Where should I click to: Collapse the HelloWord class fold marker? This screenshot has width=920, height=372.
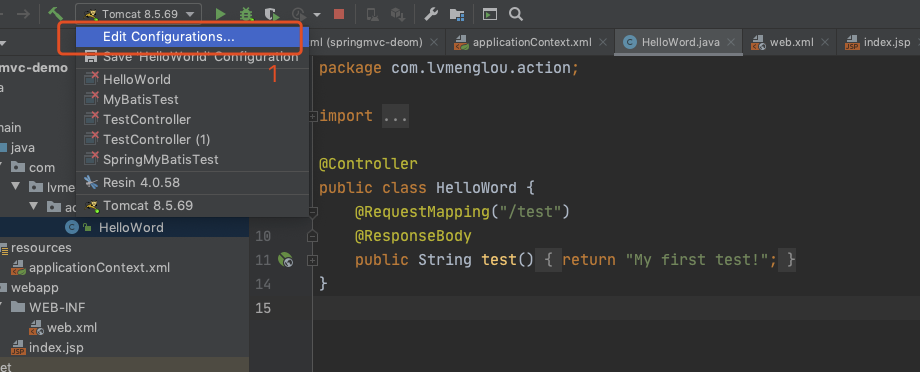pyautogui.click(x=313, y=212)
